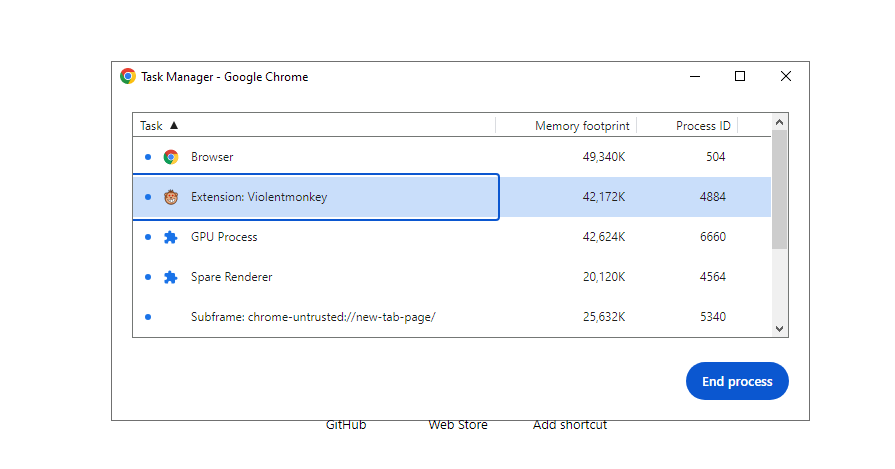Click the Violentmonkey extension icon
Viewport: 895px width, 469px height.
[x=171, y=197]
